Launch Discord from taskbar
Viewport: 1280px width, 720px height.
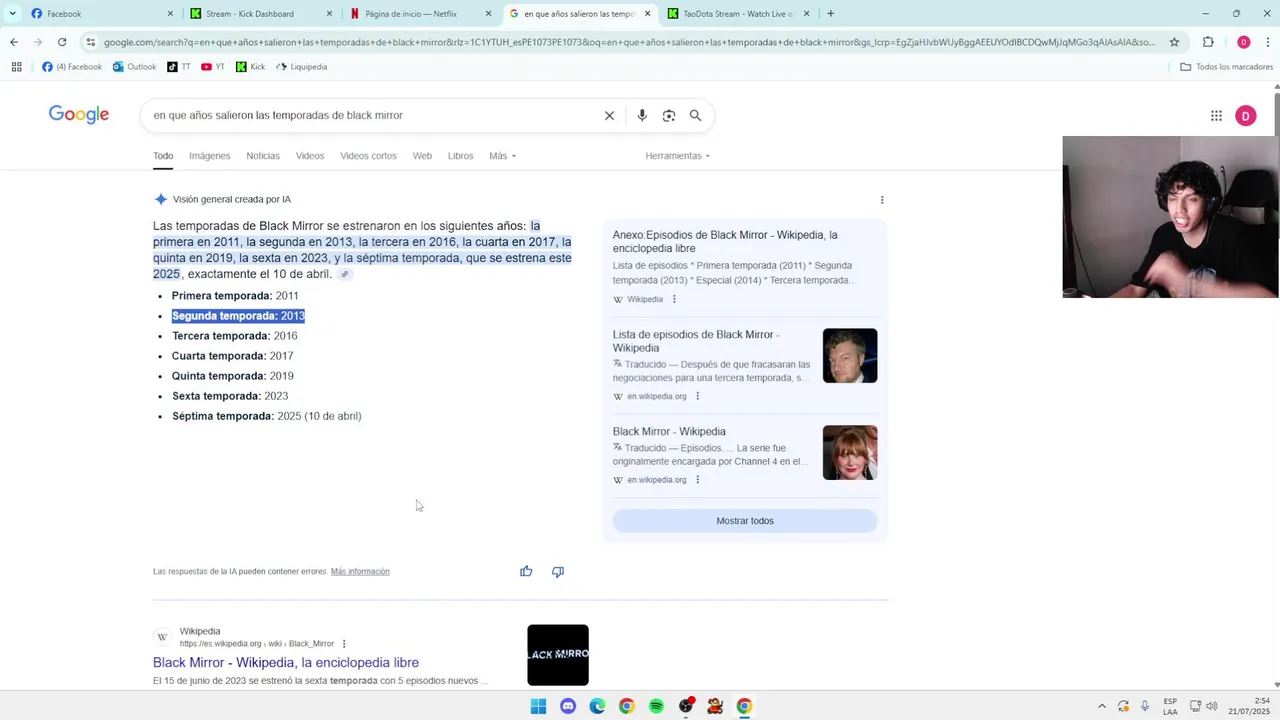568,706
